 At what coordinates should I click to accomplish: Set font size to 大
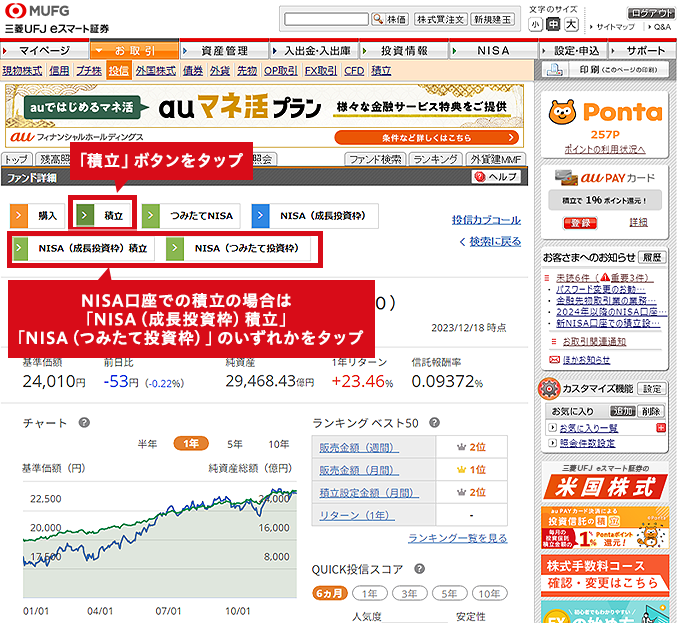tap(571, 25)
